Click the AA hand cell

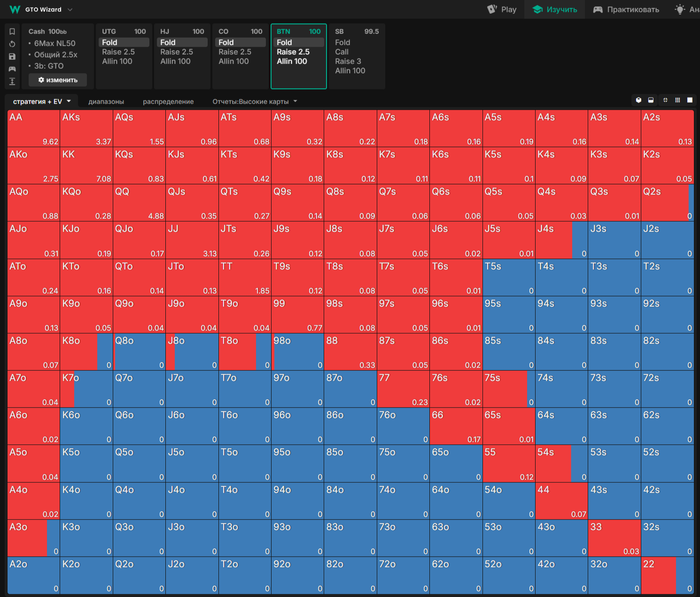click(x=33, y=129)
